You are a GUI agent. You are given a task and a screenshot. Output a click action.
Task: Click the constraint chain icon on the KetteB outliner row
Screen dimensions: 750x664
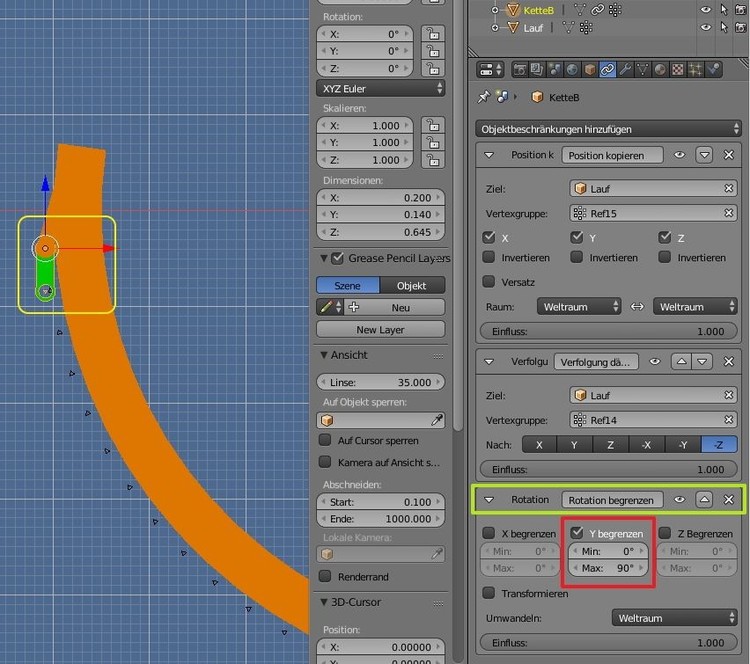coord(597,10)
